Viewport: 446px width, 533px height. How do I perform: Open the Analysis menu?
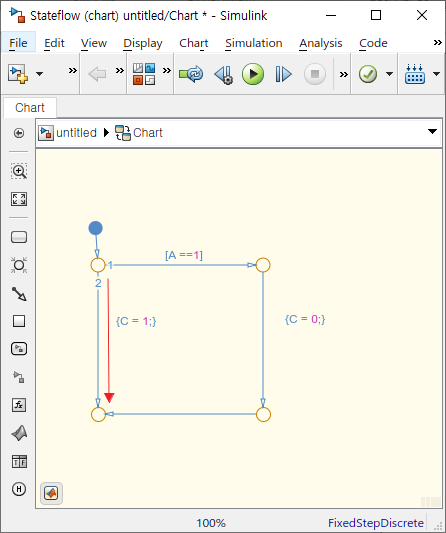[321, 43]
